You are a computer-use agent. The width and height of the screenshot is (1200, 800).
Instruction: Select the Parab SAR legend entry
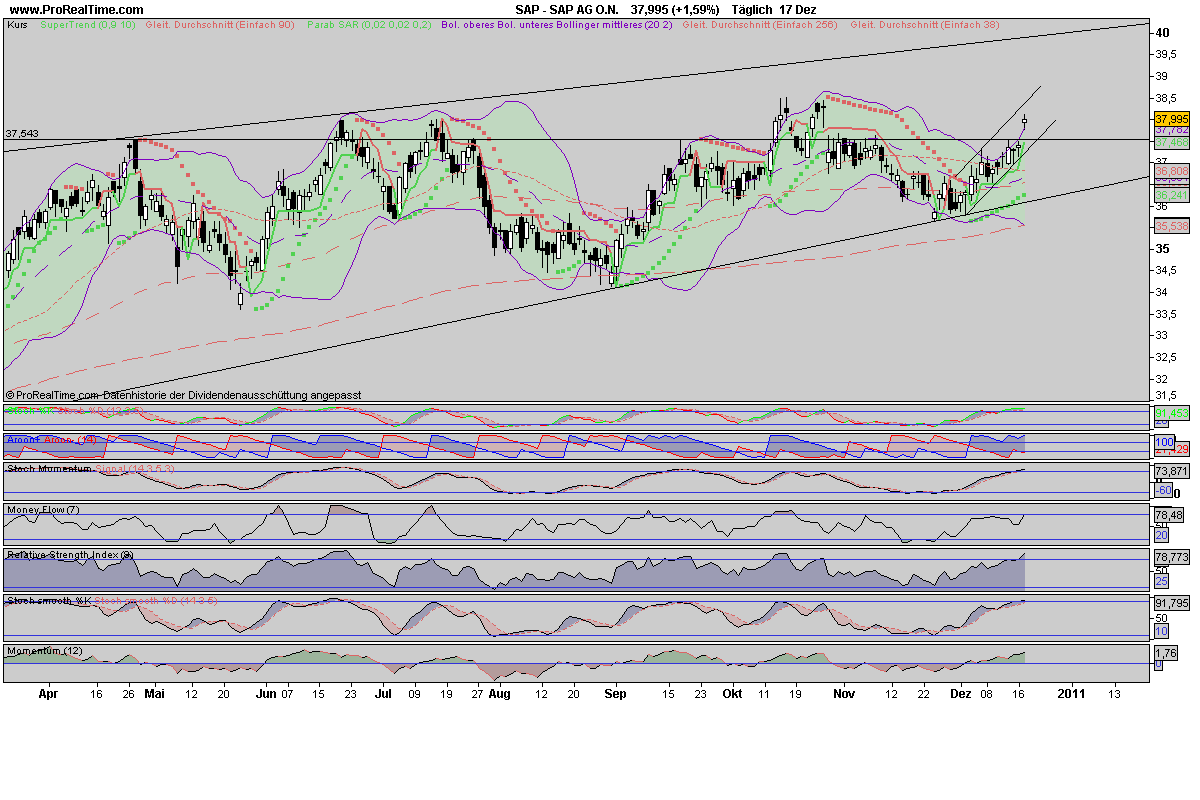click(x=368, y=23)
